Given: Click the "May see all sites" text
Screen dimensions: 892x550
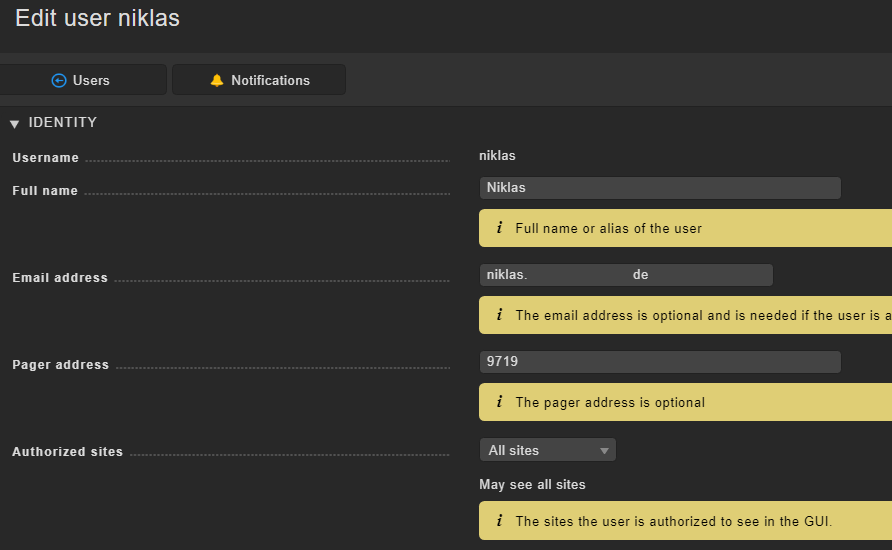Looking at the screenshot, I should 532,484.
